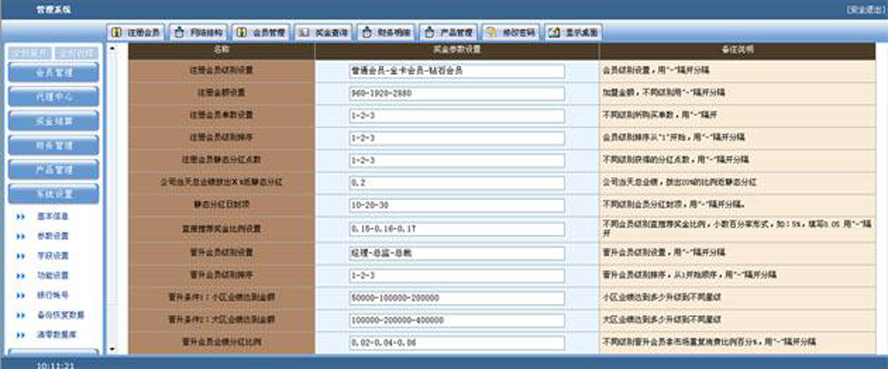Click the arrow icon beside 银行帐号

21,295
